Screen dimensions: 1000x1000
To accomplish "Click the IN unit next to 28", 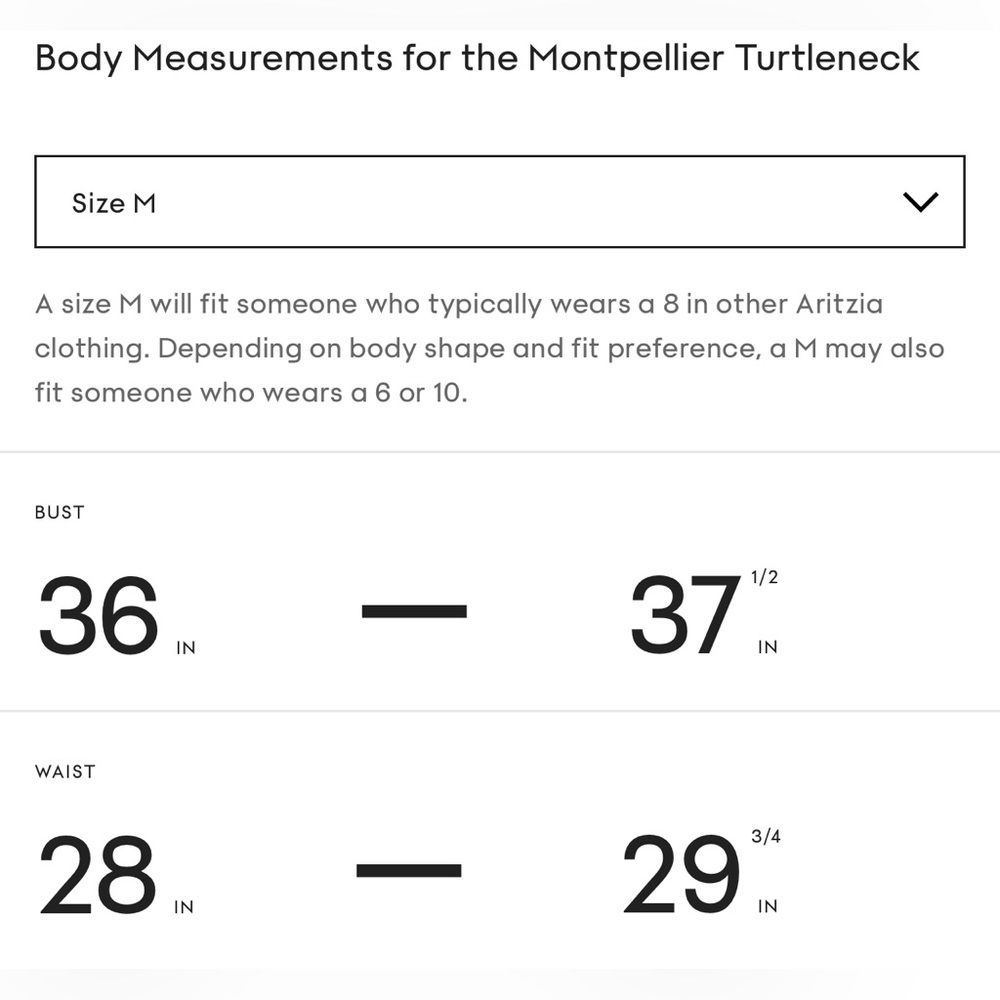I will (184, 907).
